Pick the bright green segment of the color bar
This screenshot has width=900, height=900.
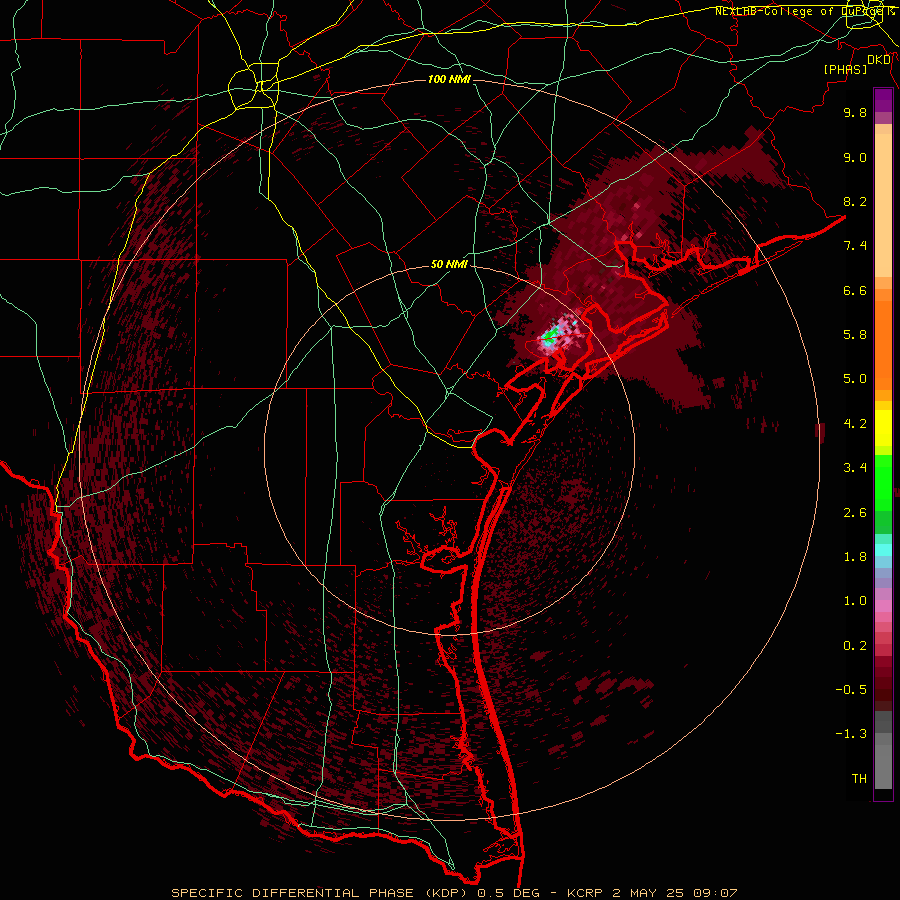pyautogui.click(x=883, y=482)
